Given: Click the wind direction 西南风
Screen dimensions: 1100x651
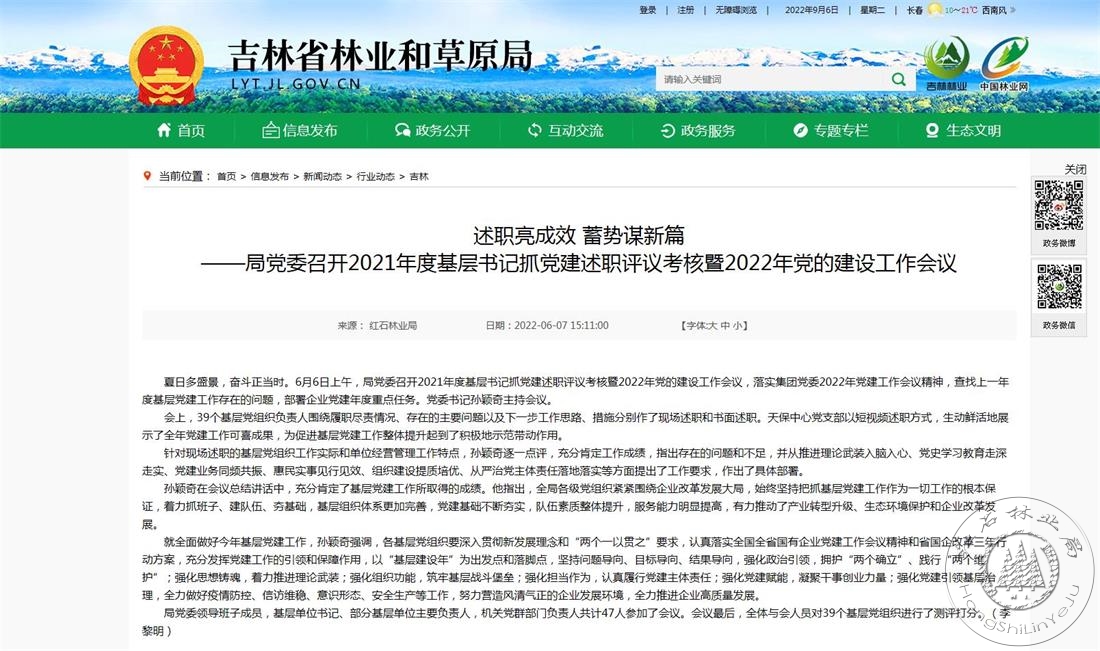Looking at the screenshot, I should 994,10.
